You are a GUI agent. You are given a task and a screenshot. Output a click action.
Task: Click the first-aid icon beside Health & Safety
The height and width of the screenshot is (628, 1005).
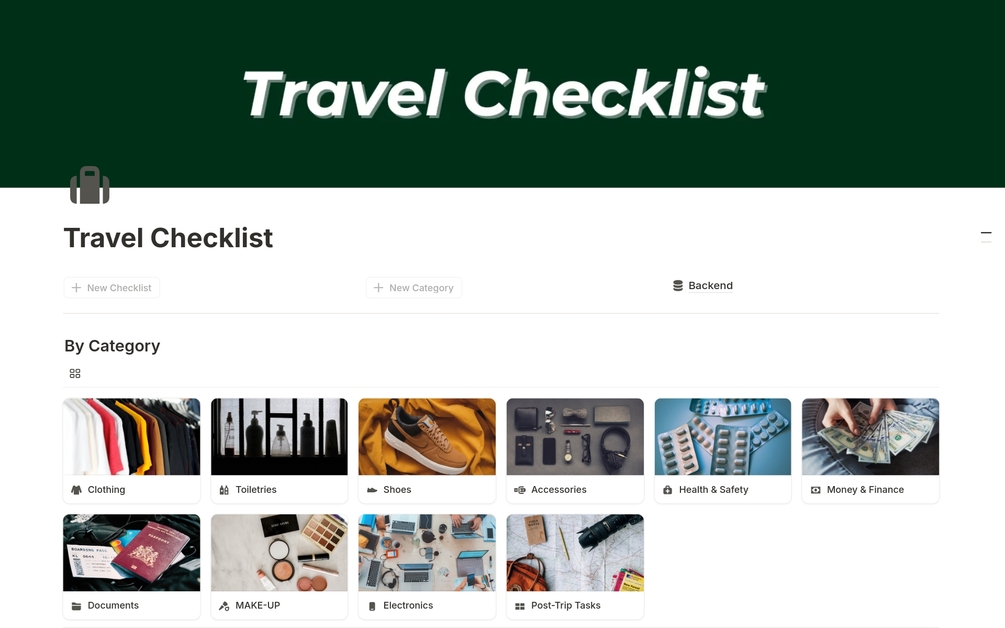(667, 490)
